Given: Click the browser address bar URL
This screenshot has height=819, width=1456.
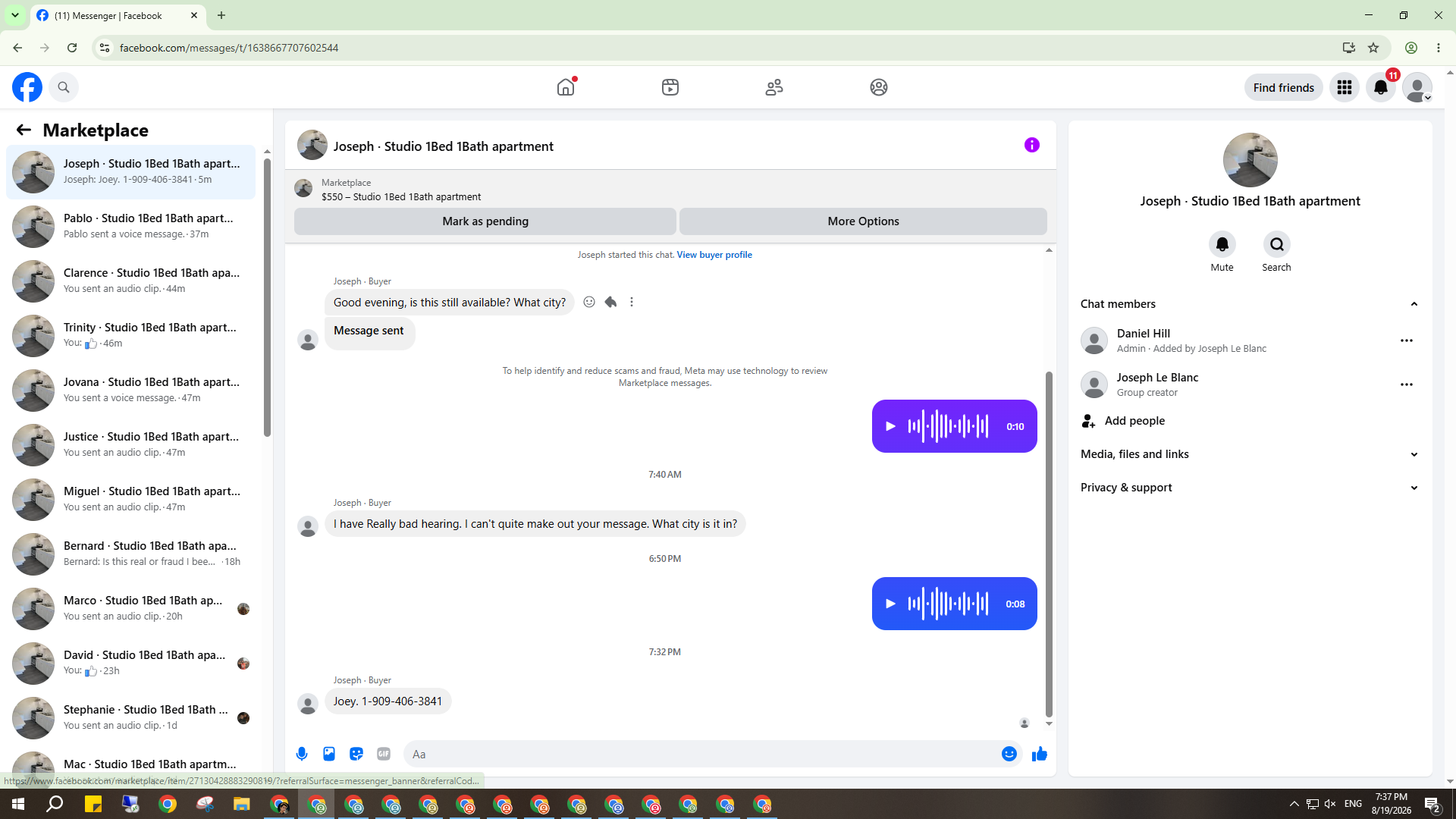Looking at the screenshot, I should 229,48.
